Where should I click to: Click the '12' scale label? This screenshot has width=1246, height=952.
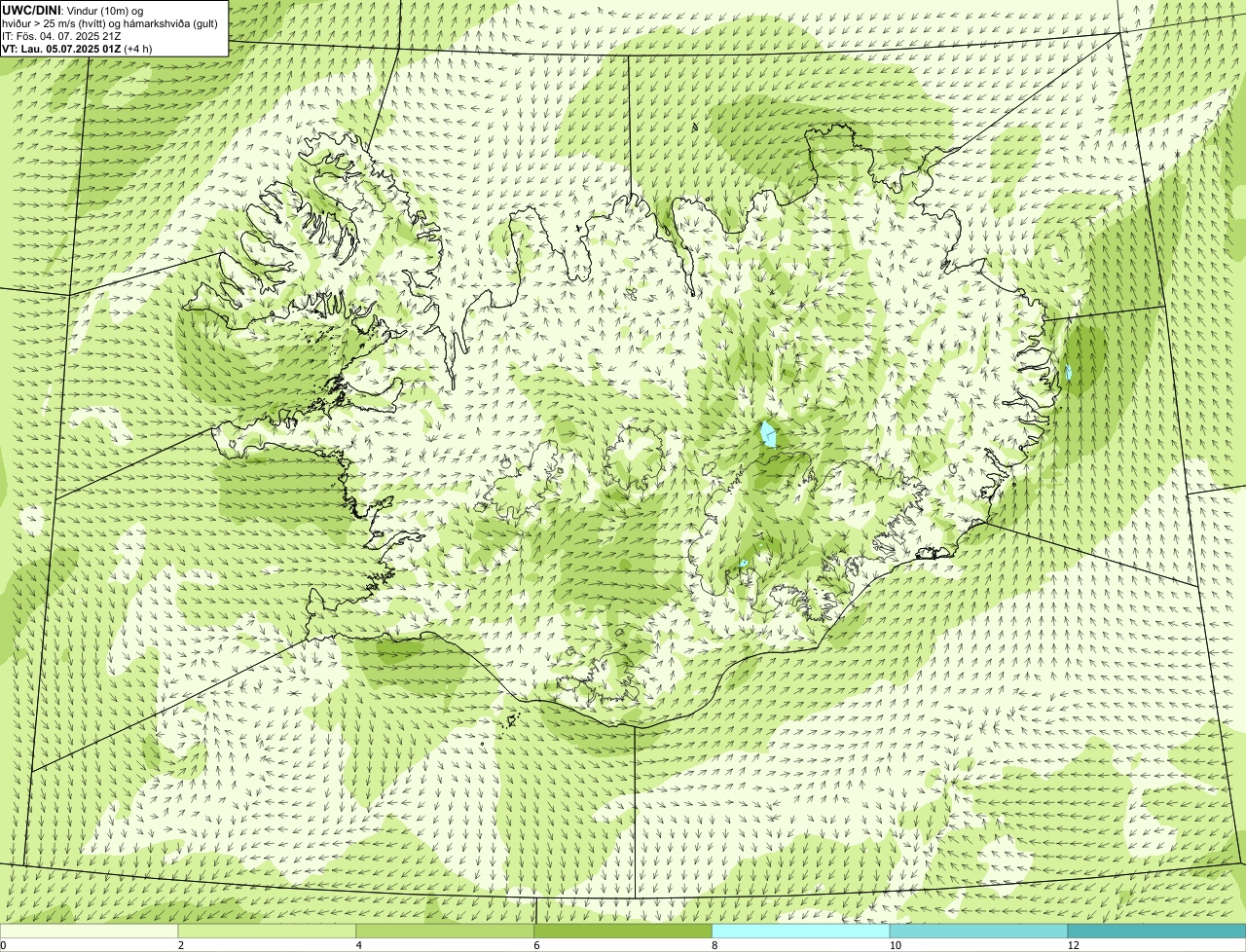click(x=1073, y=945)
